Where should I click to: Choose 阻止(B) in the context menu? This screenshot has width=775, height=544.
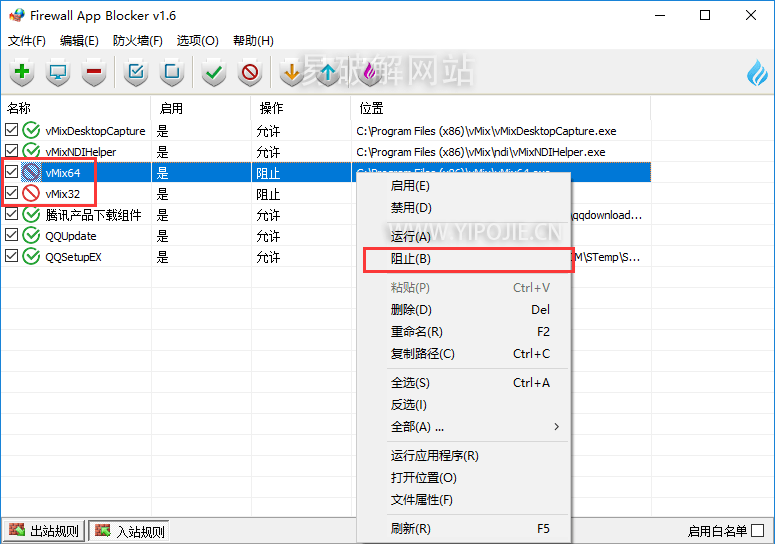[x=464, y=259]
